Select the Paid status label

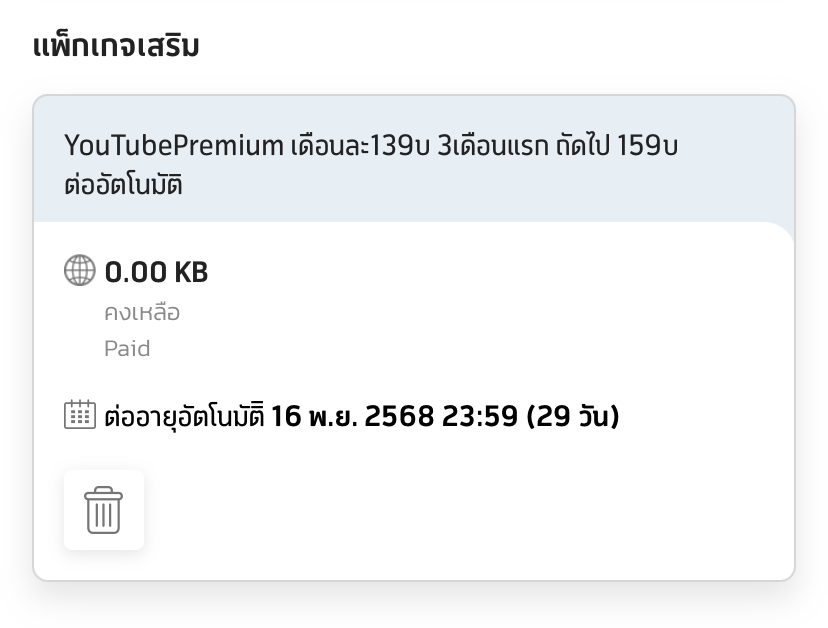pos(127,349)
